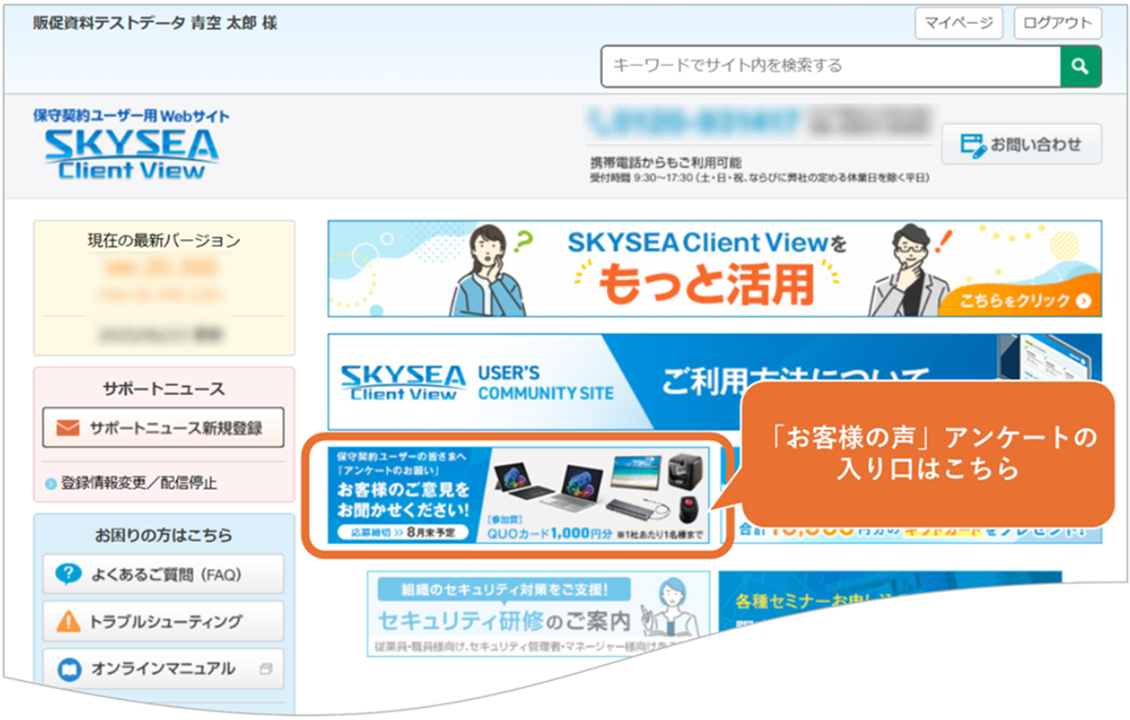The width and height of the screenshot is (1130, 720).
Task: Click the external window icon on オンラインマニュアル
Action: click(266, 669)
